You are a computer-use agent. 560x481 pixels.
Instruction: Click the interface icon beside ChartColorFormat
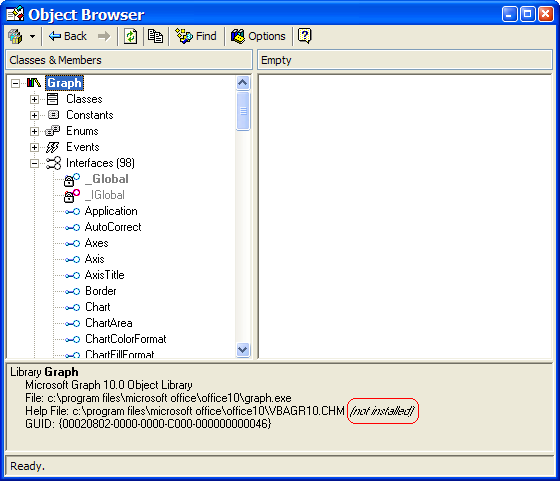(72, 340)
